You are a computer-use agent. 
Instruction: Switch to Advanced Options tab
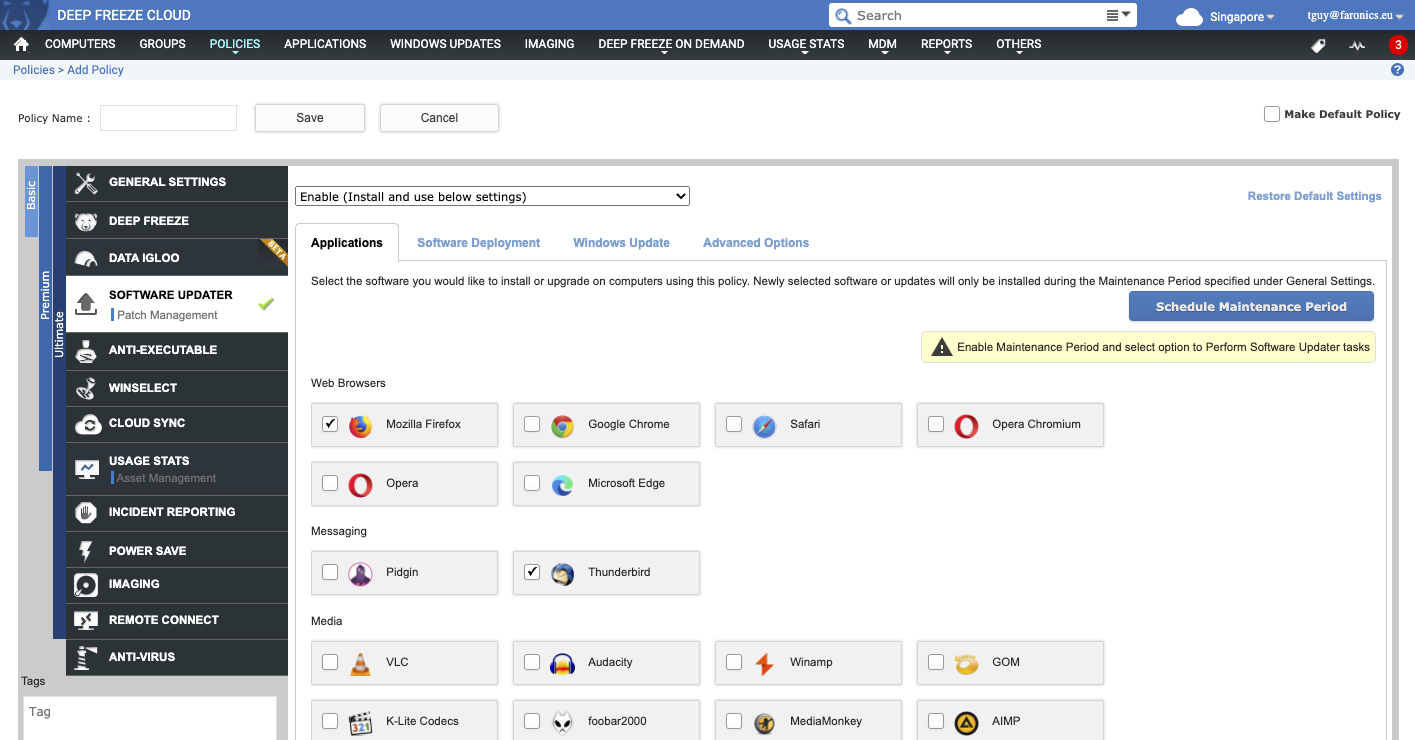point(756,243)
